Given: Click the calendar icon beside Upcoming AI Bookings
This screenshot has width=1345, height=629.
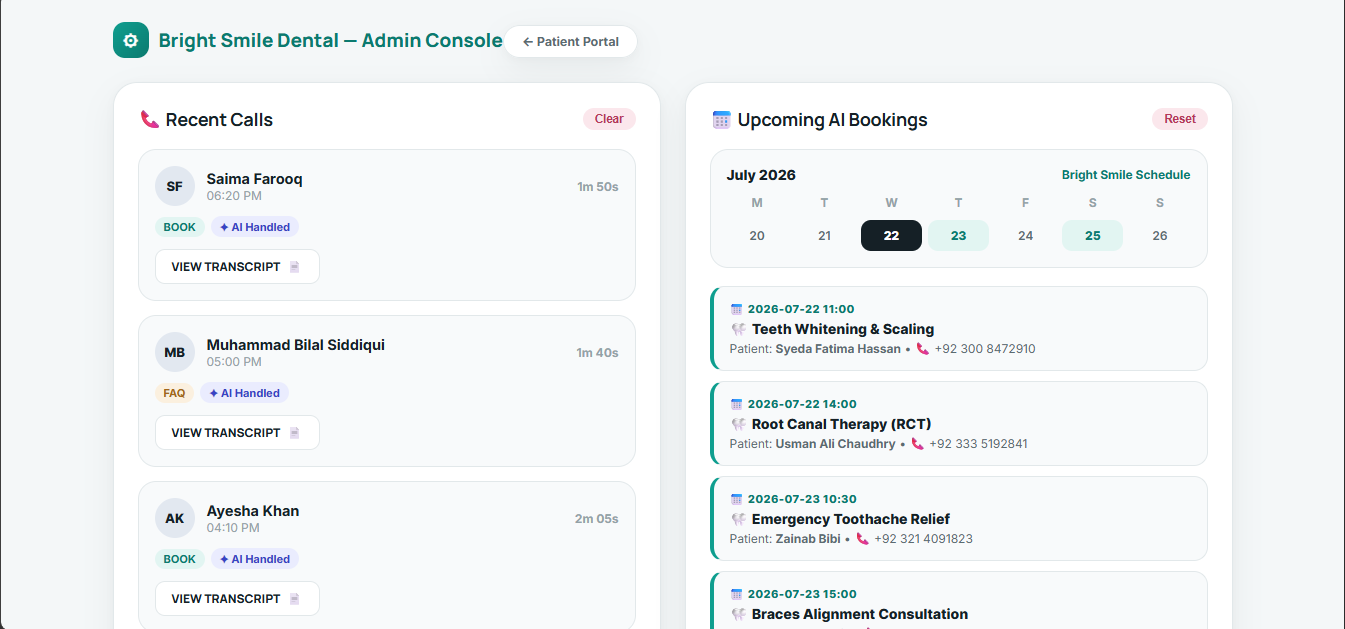Looking at the screenshot, I should click(x=722, y=120).
